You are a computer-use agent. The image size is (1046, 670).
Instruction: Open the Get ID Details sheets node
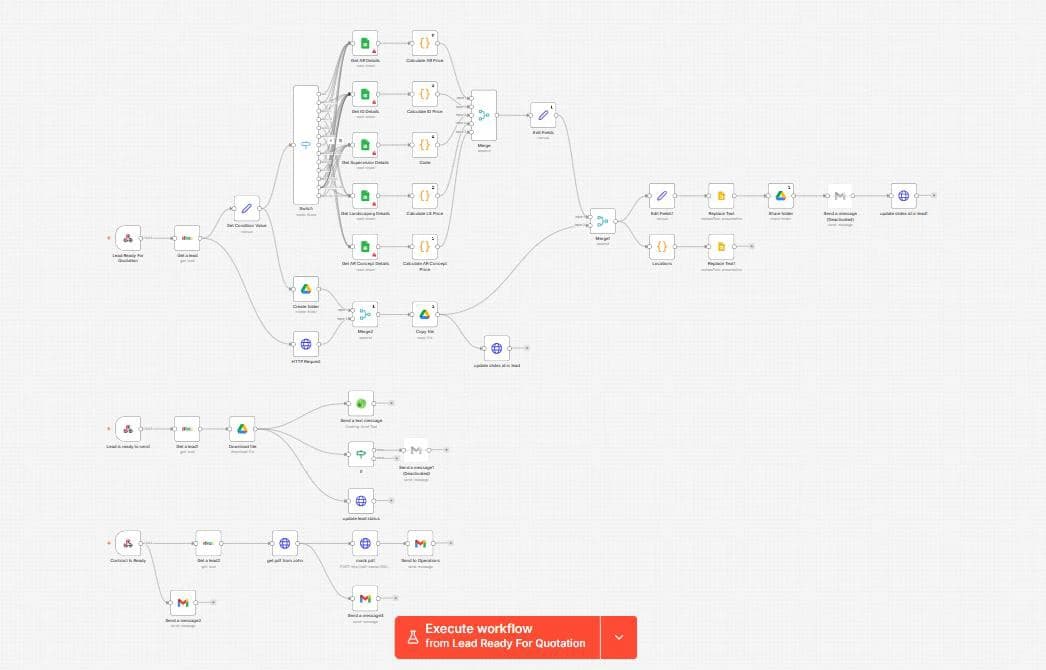click(365, 94)
